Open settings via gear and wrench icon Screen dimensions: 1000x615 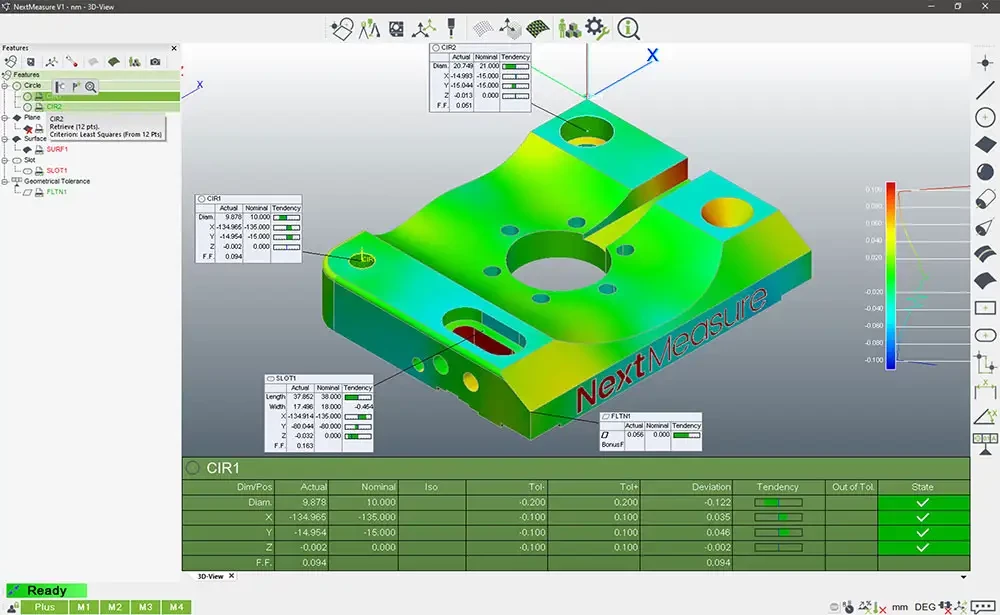pos(598,29)
